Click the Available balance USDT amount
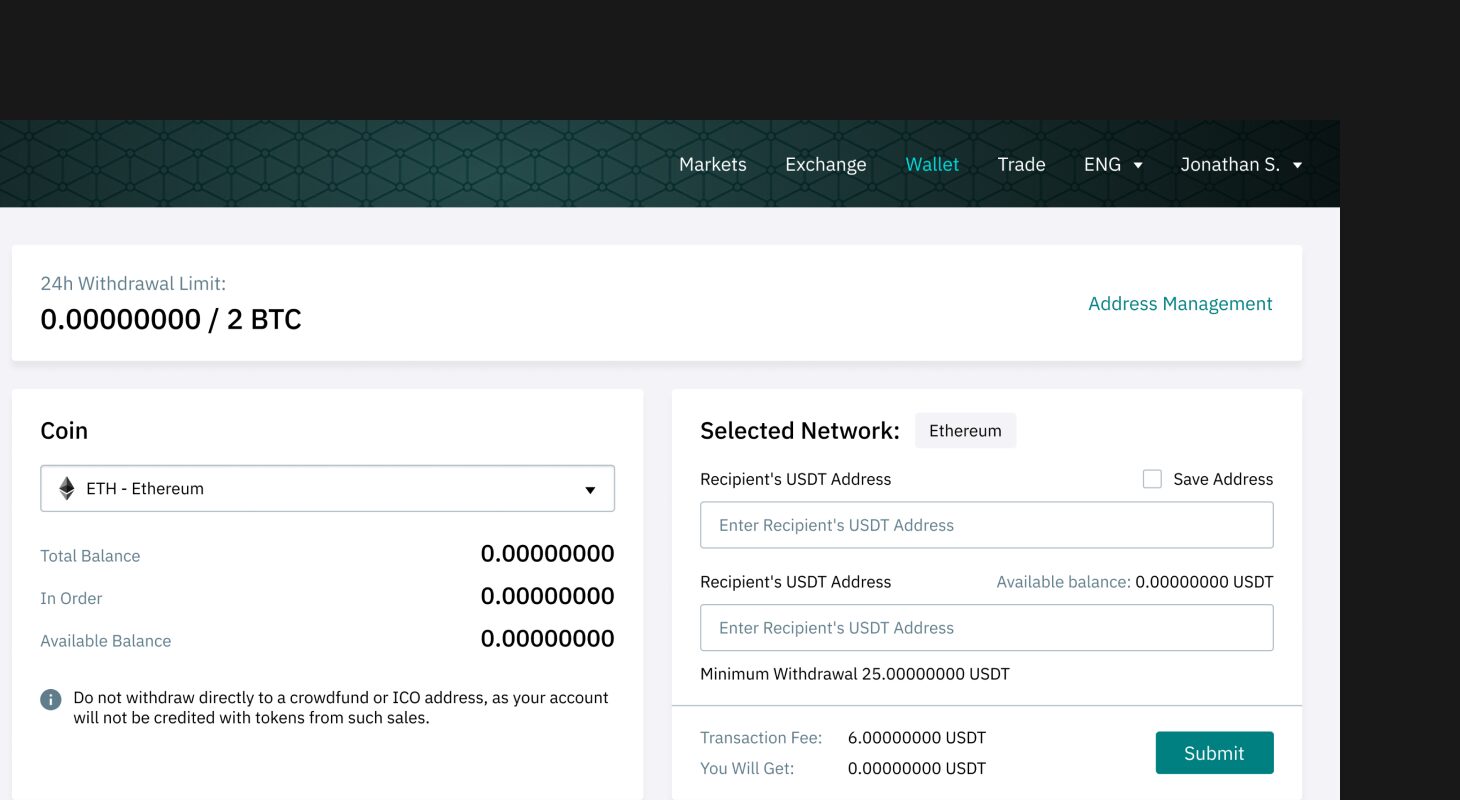 [1204, 582]
